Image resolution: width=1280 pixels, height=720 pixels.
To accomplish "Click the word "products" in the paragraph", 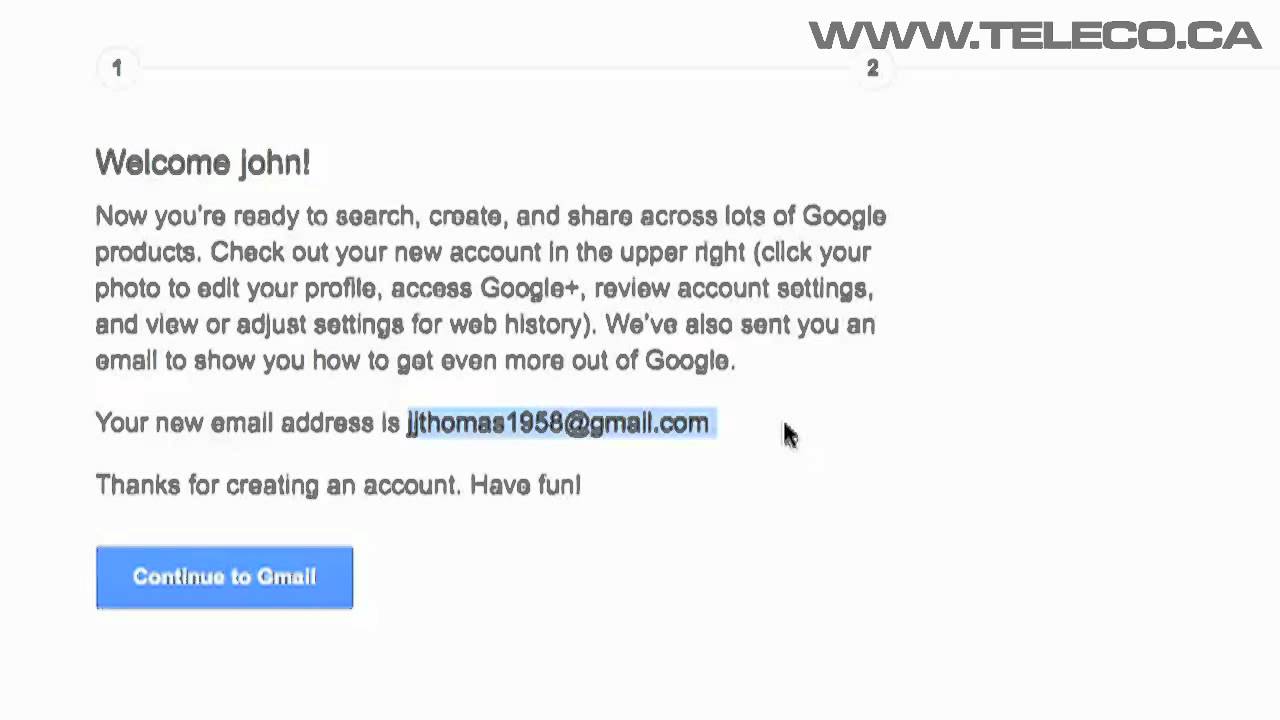I will tap(145, 252).
